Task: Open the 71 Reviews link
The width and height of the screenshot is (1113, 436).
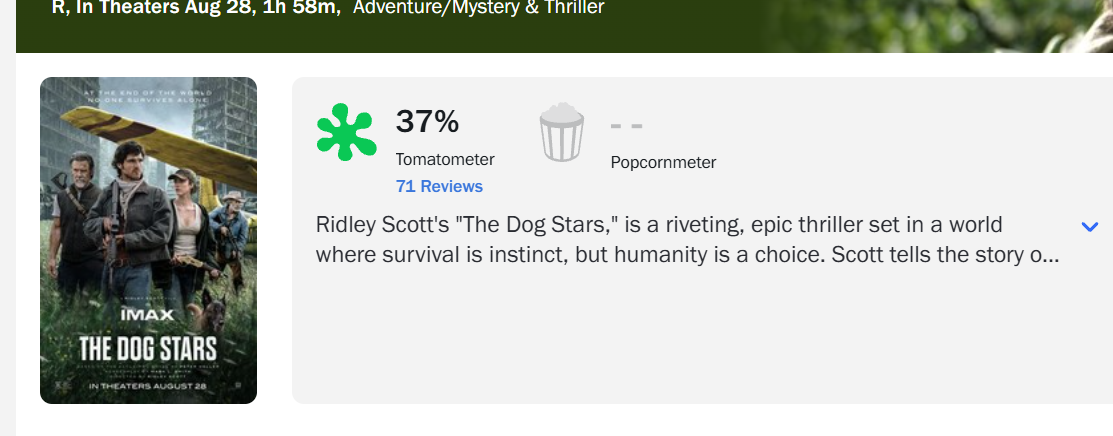Action: point(439,186)
